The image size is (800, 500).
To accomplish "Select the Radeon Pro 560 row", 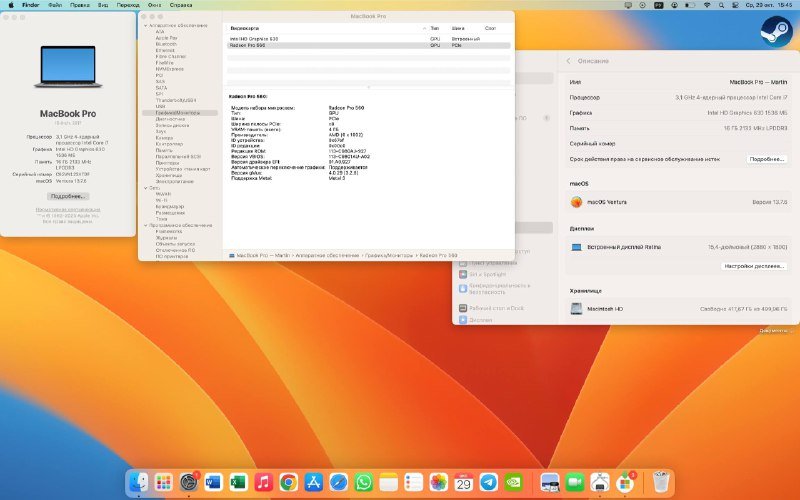I will pyautogui.click(x=368, y=45).
